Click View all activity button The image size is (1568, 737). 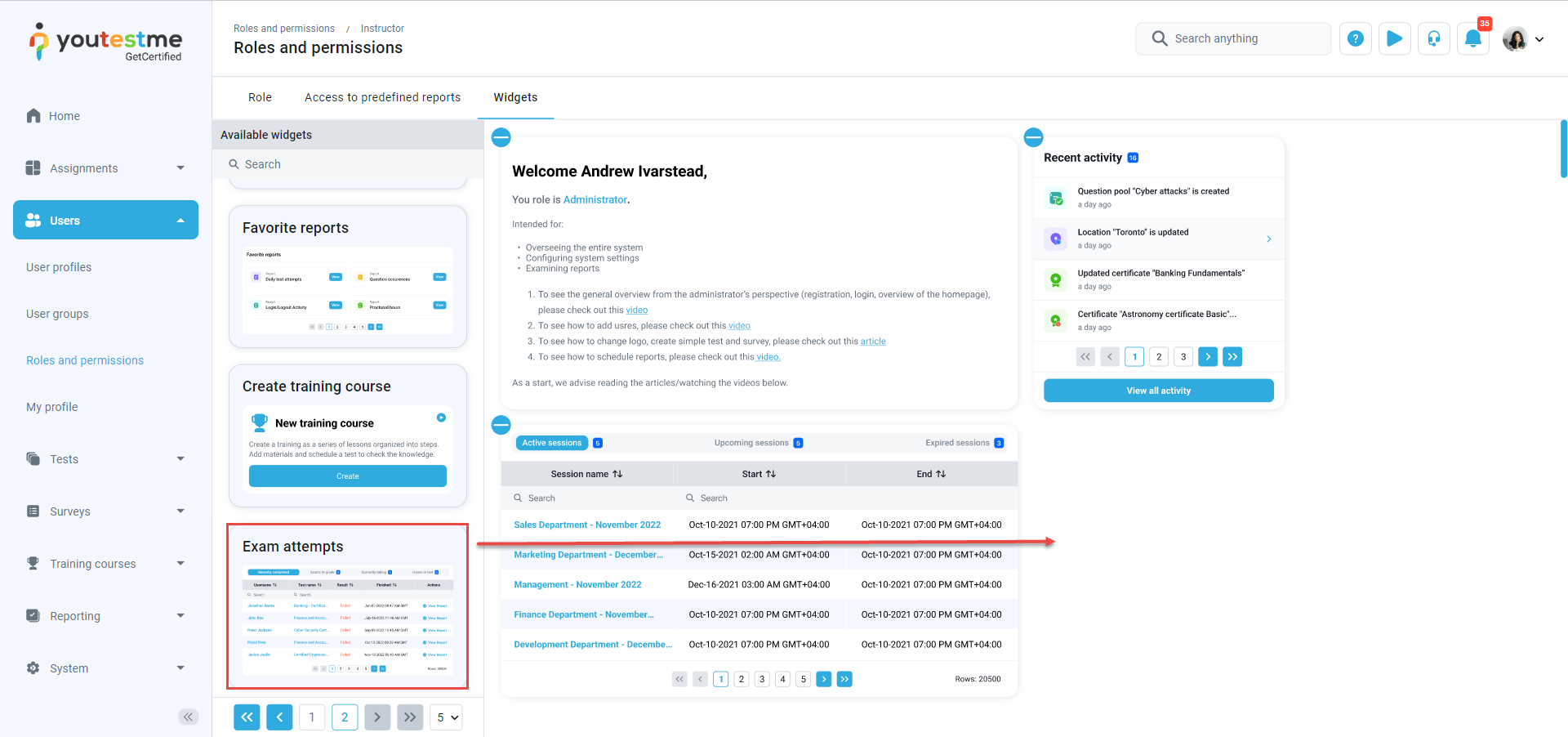click(1159, 391)
